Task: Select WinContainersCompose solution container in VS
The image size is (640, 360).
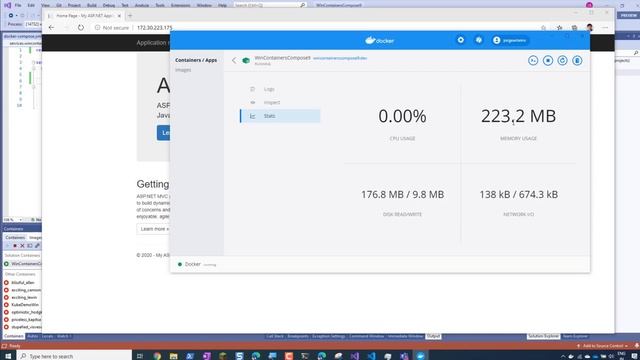Action: pos(23,264)
